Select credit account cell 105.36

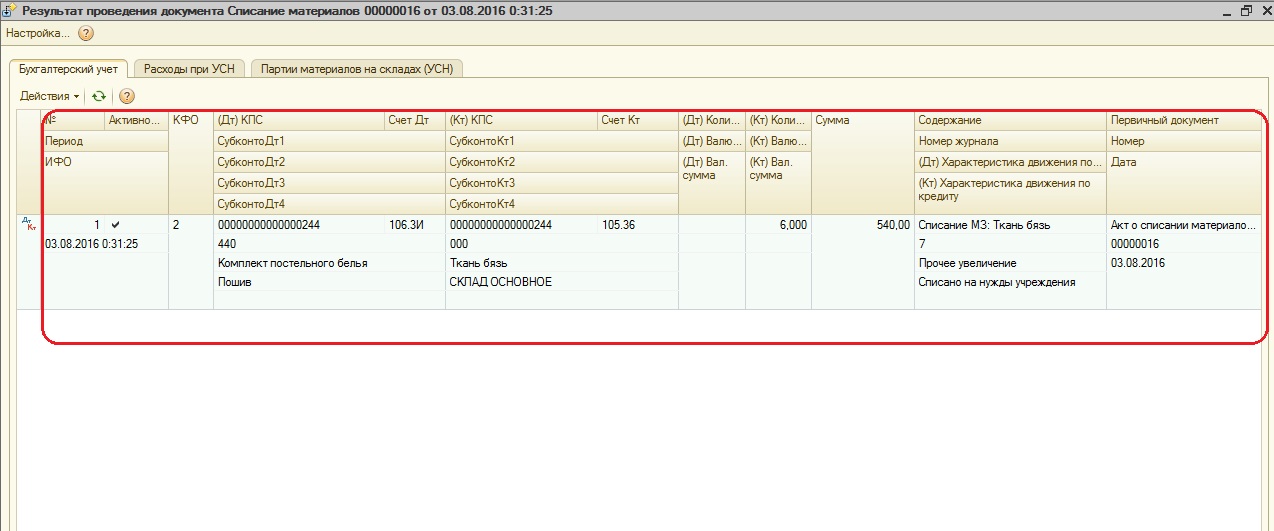coord(638,225)
